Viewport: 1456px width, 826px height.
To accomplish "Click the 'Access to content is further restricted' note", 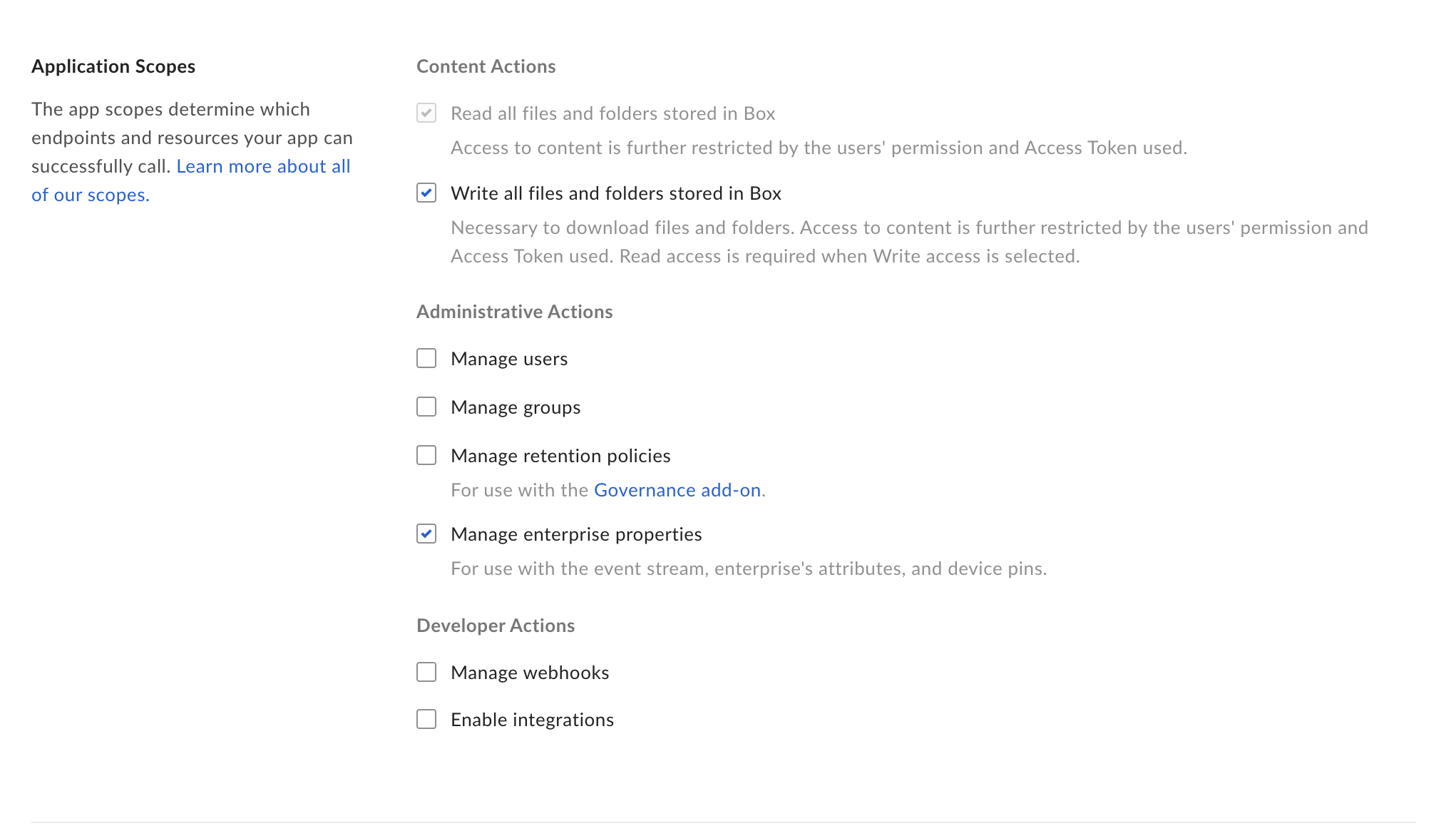I will tap(819, 148).
